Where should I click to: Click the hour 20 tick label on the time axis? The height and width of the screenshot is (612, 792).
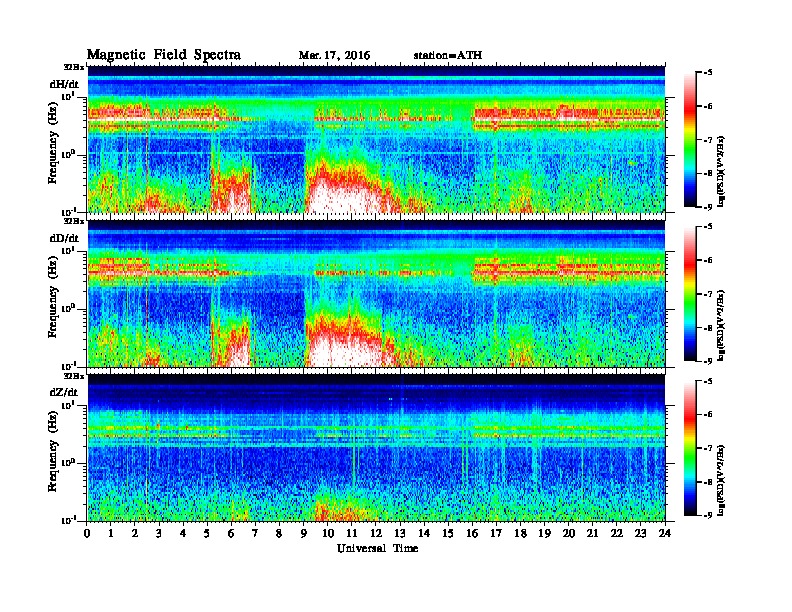(569, 534)
